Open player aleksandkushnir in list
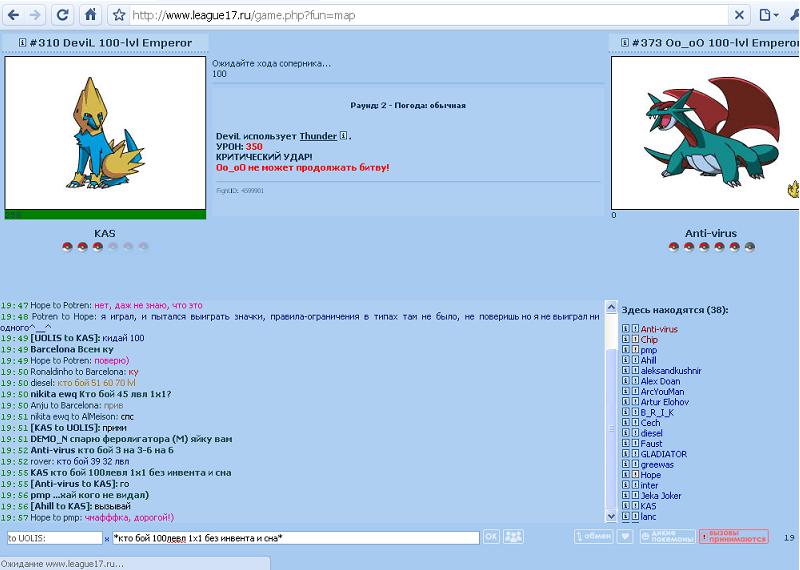The width and height of the screenshot is (800, 570). click(x=671, y=371)
